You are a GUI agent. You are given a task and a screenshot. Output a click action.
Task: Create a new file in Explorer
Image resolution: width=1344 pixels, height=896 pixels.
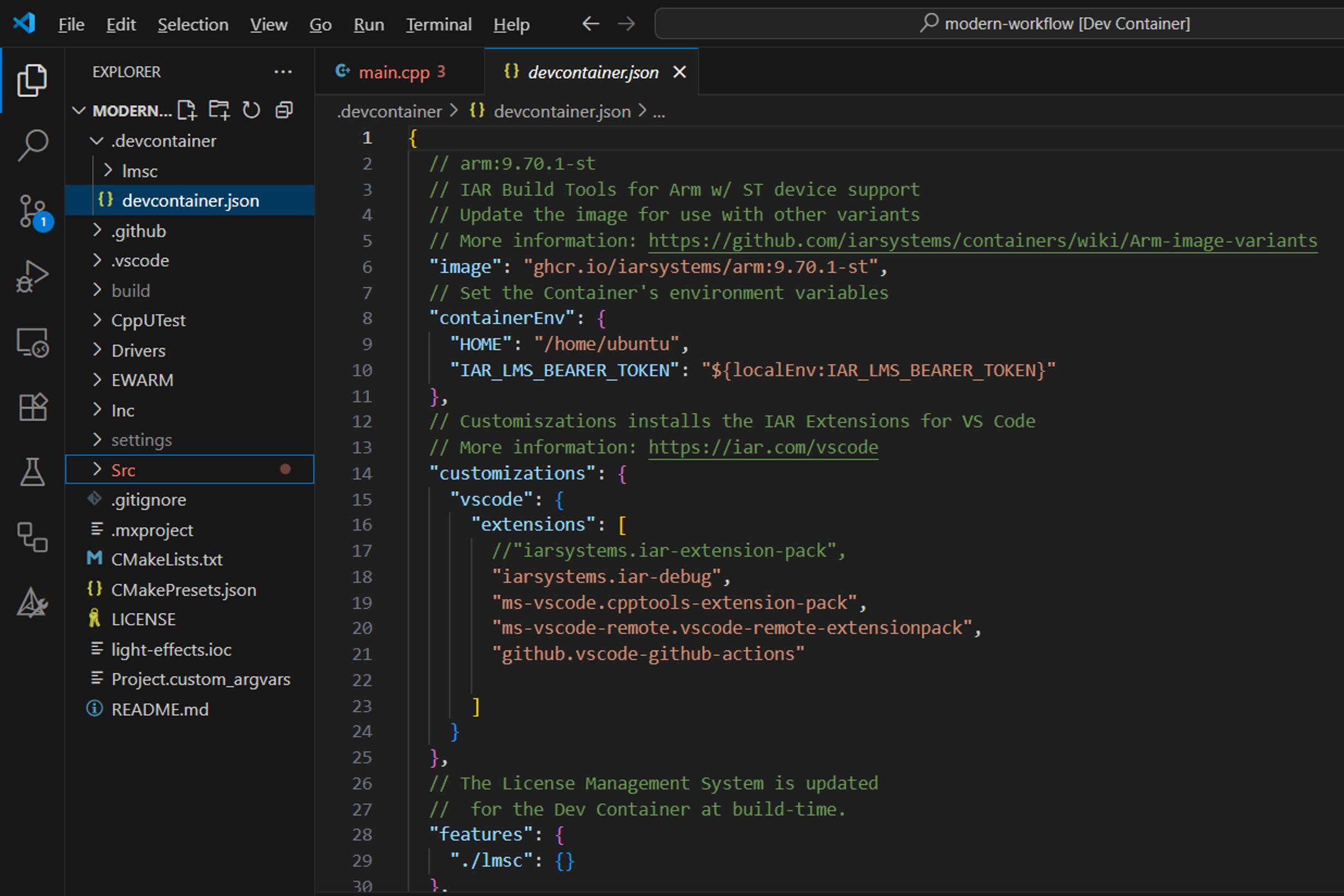coord(187,110)
